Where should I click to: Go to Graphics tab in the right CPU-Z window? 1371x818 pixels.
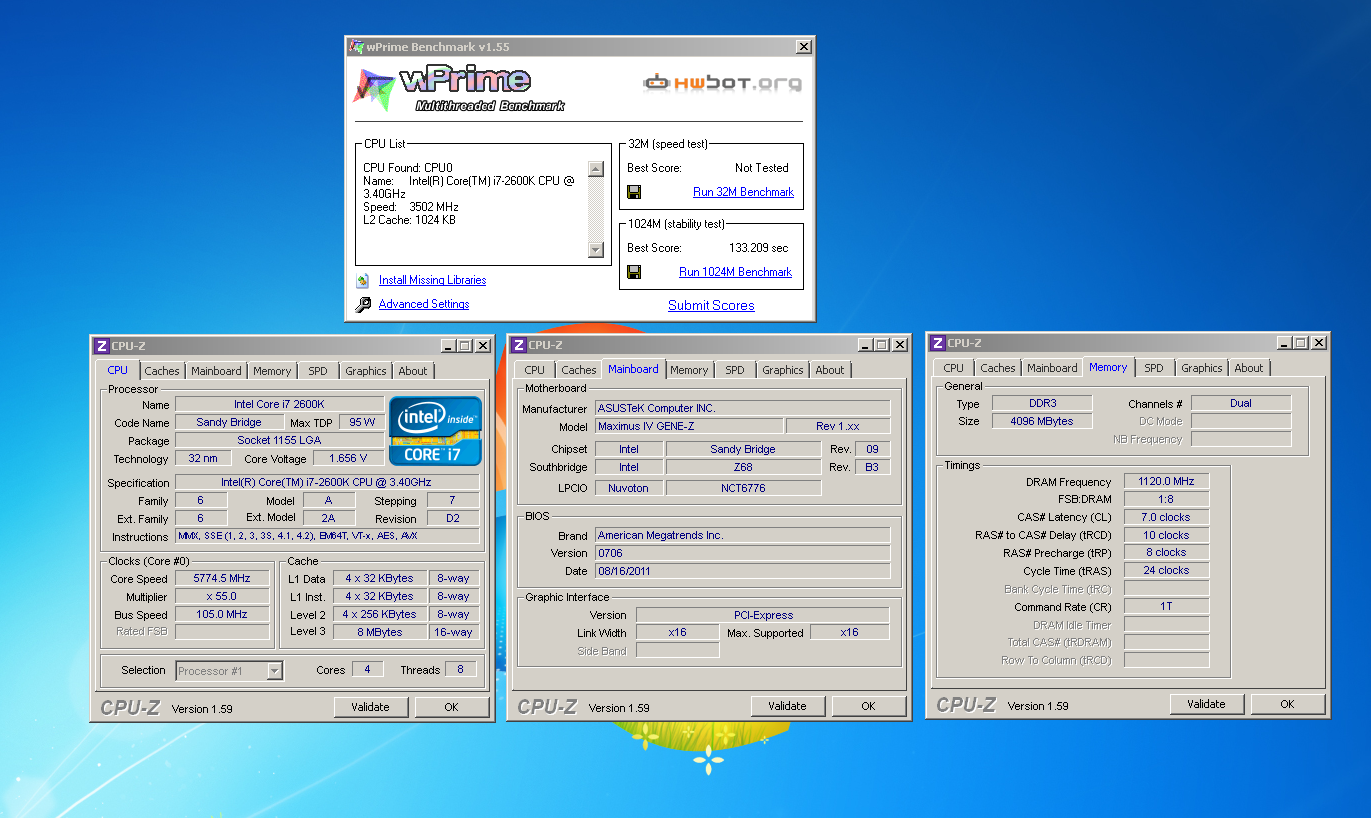(x=1202, y=368)
